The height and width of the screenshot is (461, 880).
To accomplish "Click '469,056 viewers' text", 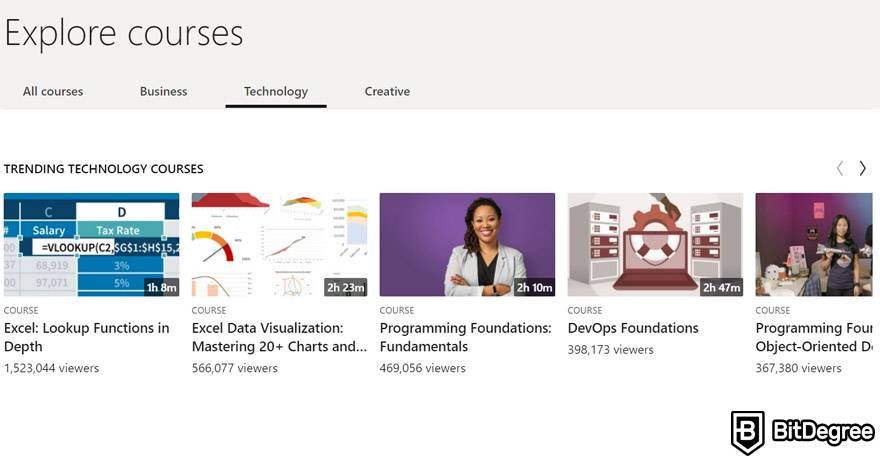I will tap(423, 368).
